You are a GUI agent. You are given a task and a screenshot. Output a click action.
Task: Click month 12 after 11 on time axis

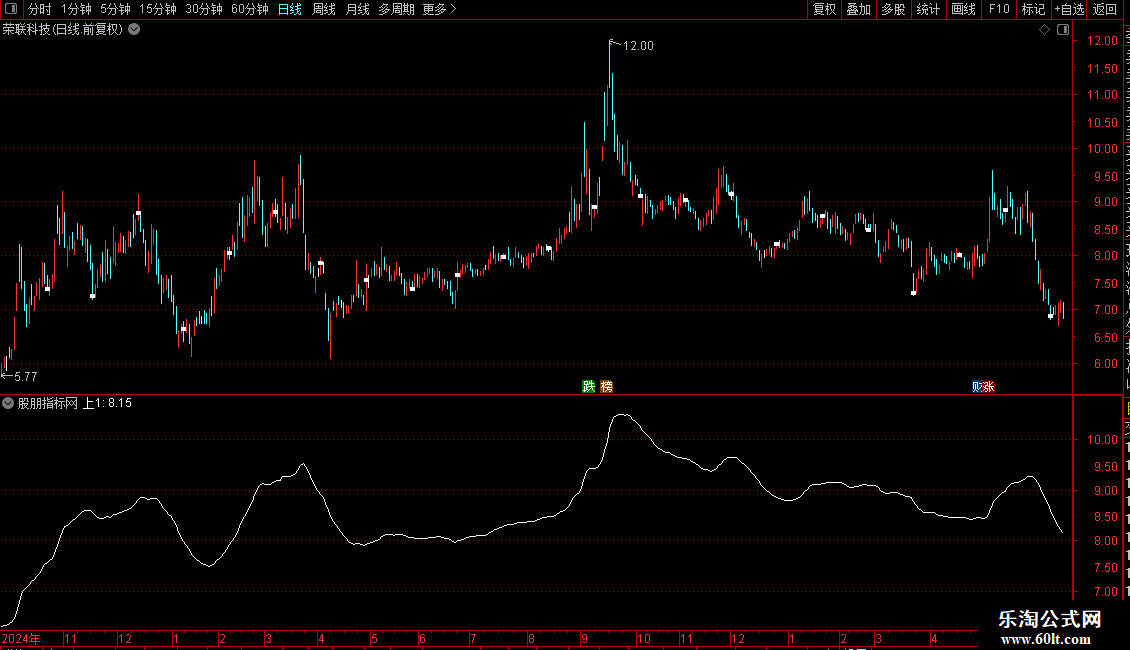tap(738, 638)
